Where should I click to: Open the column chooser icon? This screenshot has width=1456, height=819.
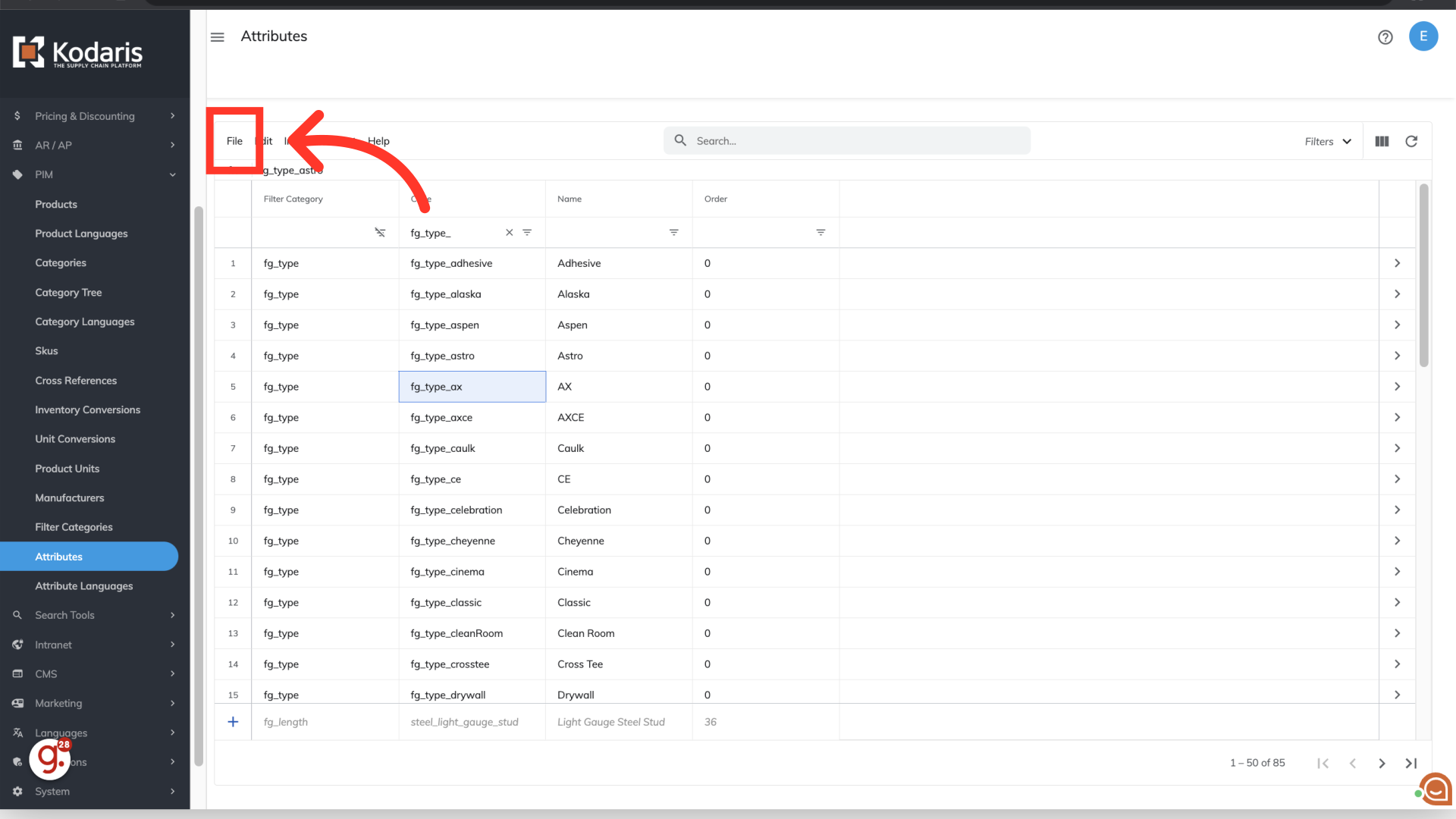[1382, 141]
